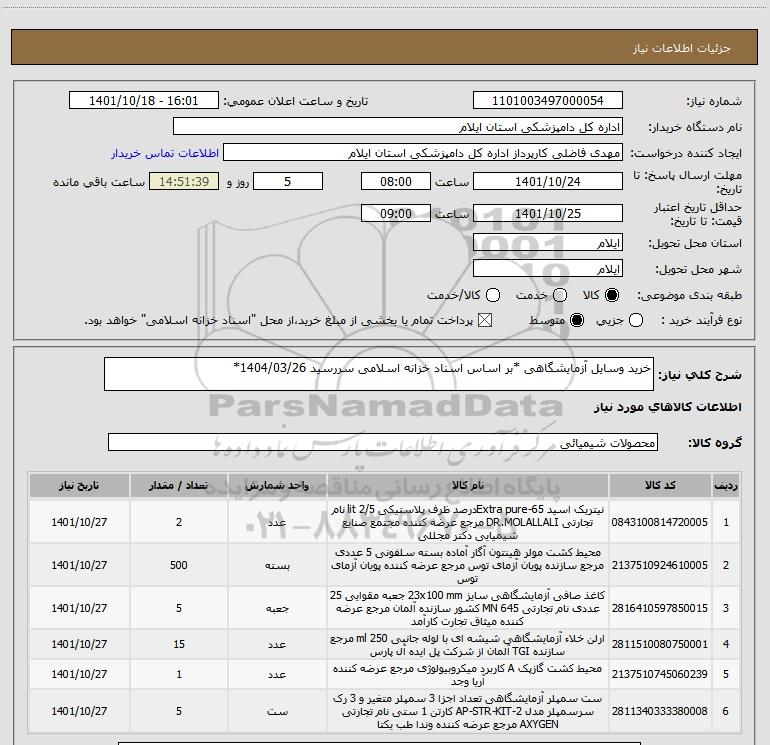Click the واحد شمارش column header
The image size is (770, 745).
277,485
